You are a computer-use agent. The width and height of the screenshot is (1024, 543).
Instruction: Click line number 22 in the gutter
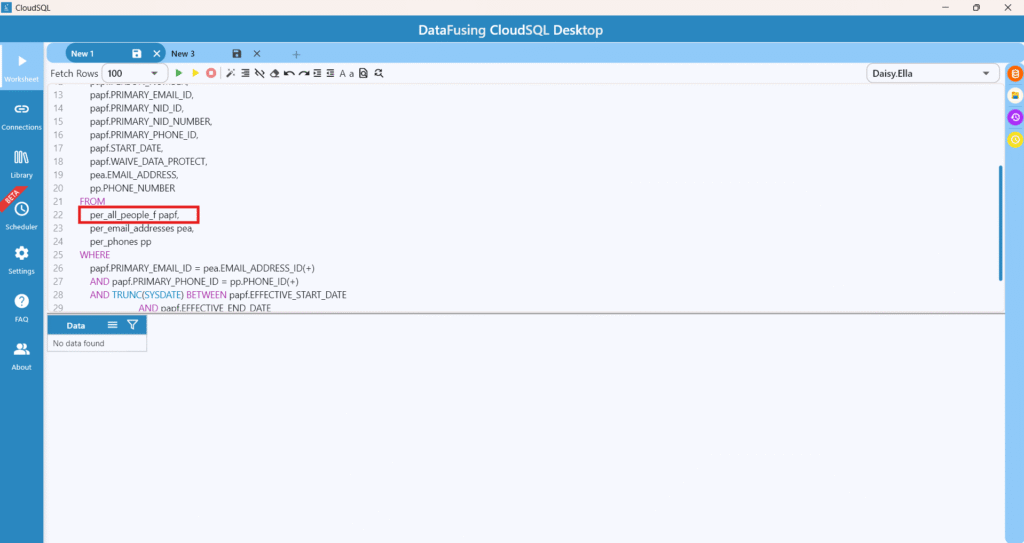[x=58, y=215]
